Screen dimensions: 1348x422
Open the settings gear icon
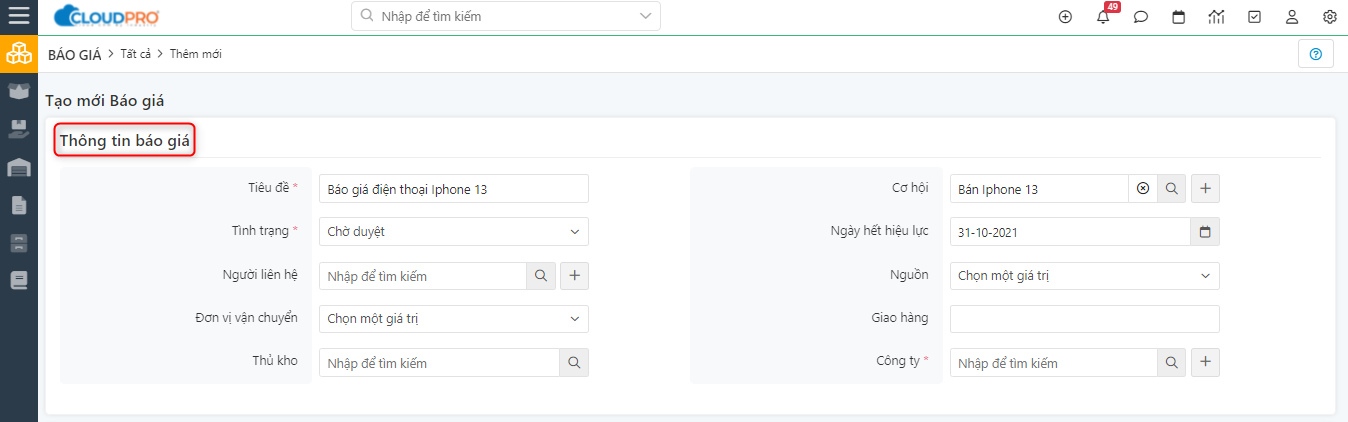click(x=1330, y=17)
